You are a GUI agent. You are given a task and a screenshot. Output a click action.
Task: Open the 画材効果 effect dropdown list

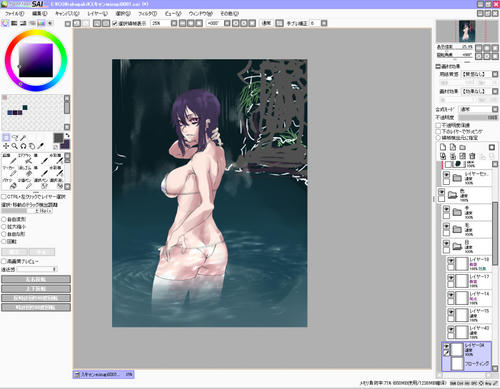(495, 91)
